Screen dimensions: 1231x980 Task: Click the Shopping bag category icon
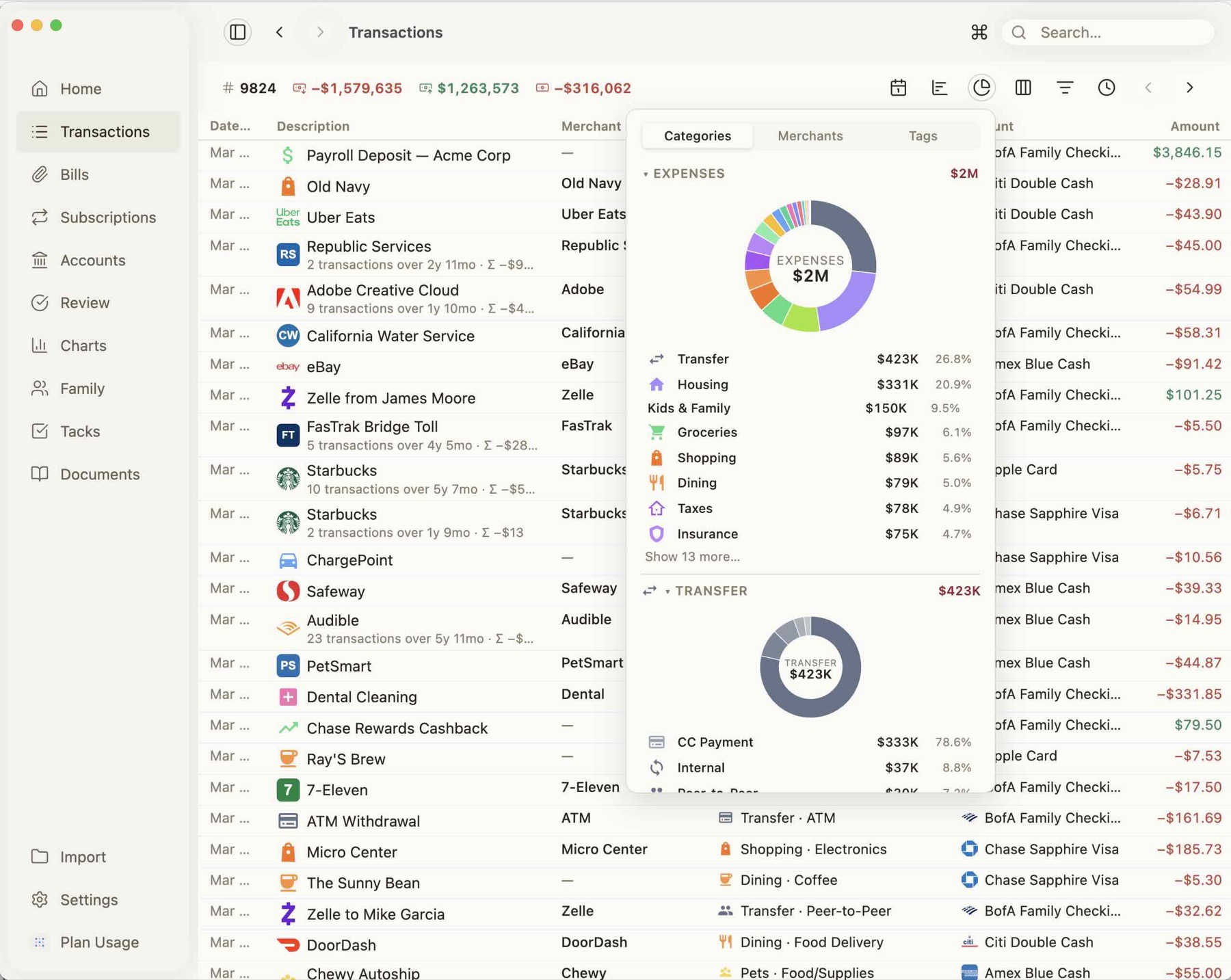[657, 458]
